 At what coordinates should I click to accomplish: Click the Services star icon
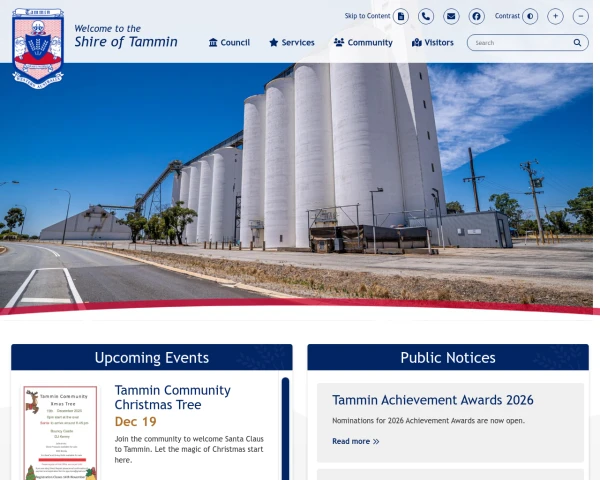click(273, 42)
